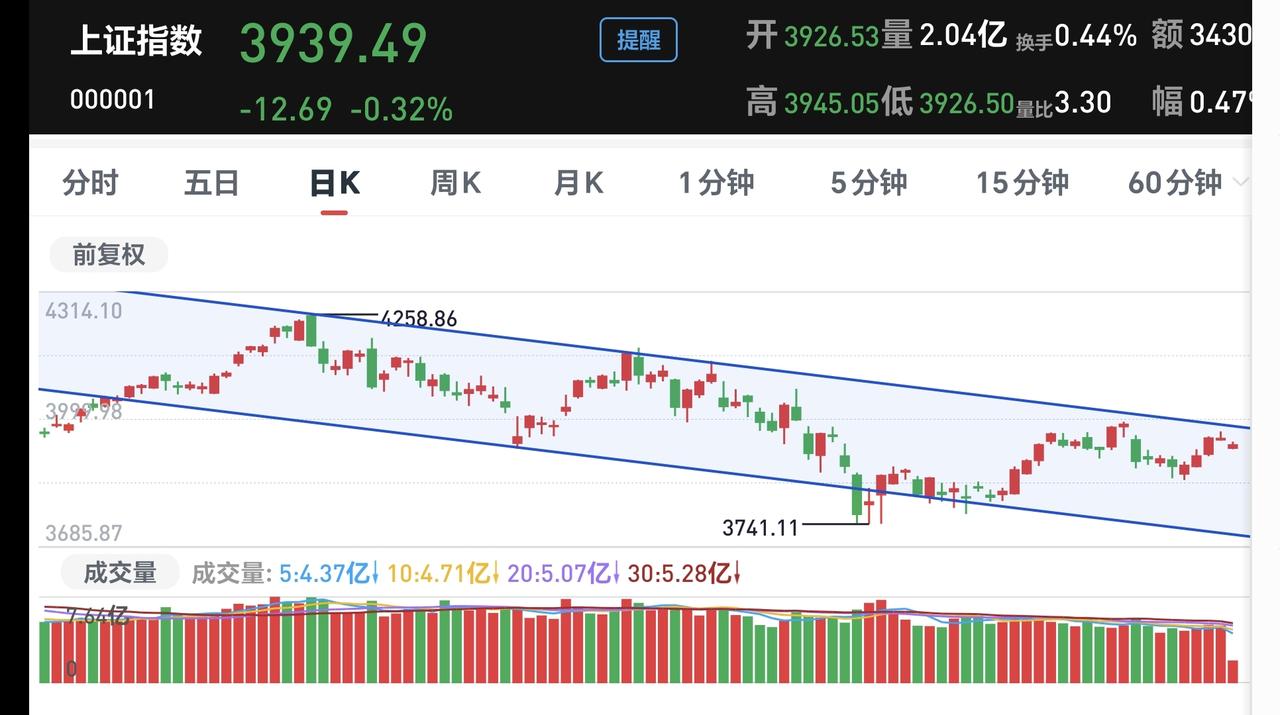Switch to 周K weekly candlesticks
The image size is (1280, 715).
click(x=456, y=183)
